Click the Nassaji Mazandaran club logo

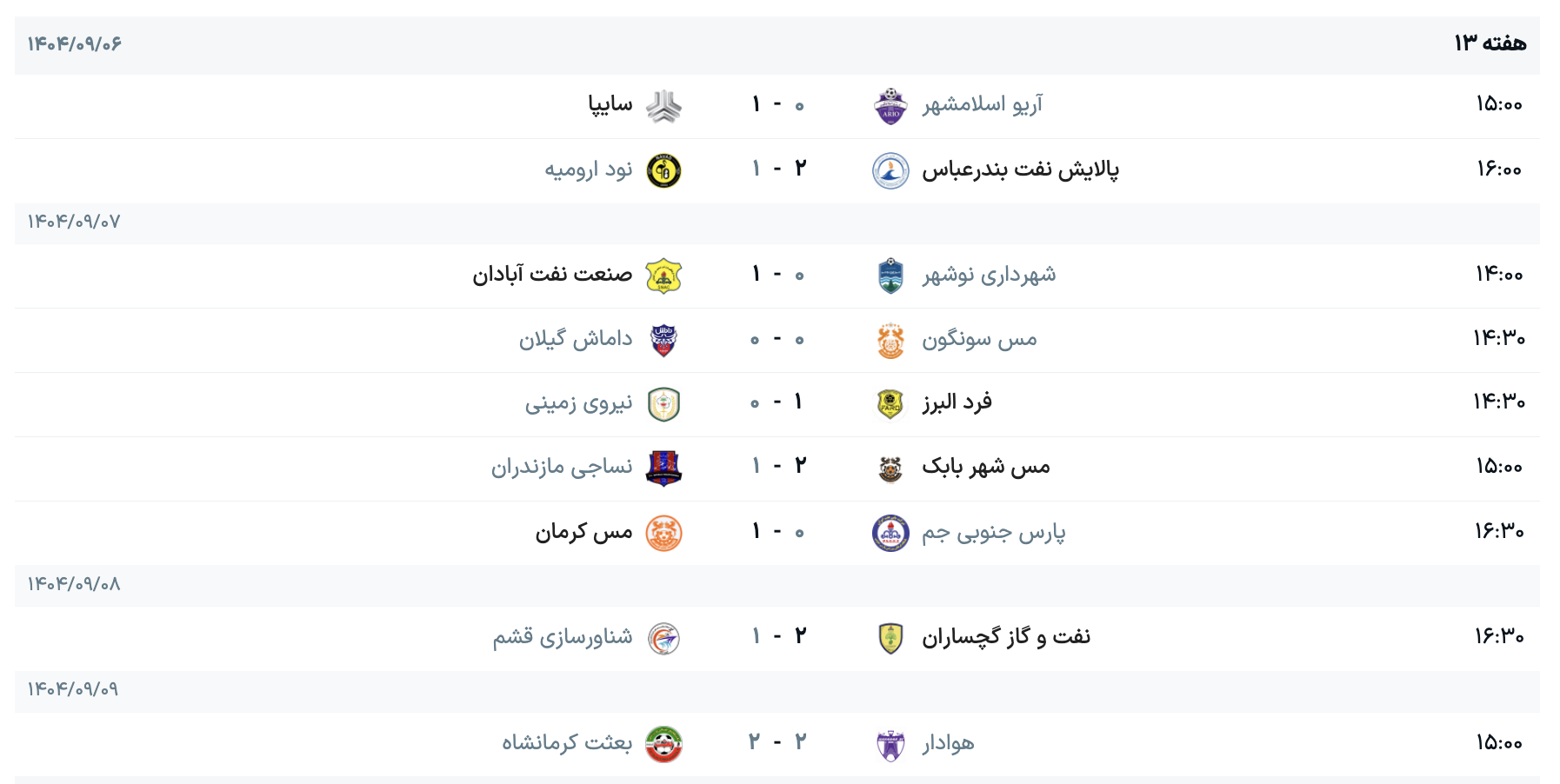coord(663,468)
